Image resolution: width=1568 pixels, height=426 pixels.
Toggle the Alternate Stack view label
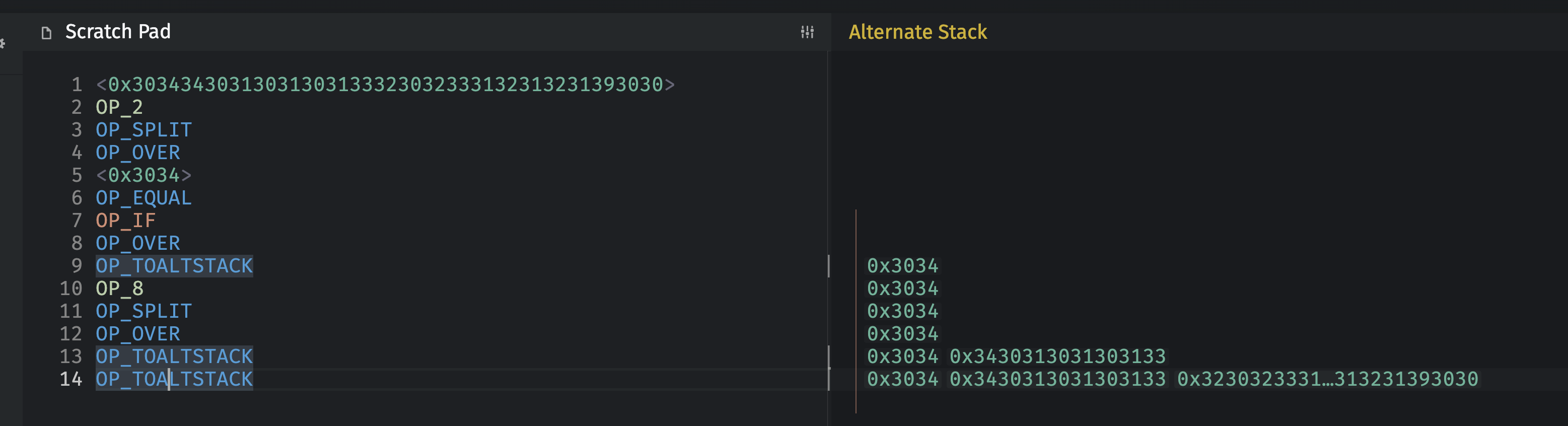tap(917, 32)
